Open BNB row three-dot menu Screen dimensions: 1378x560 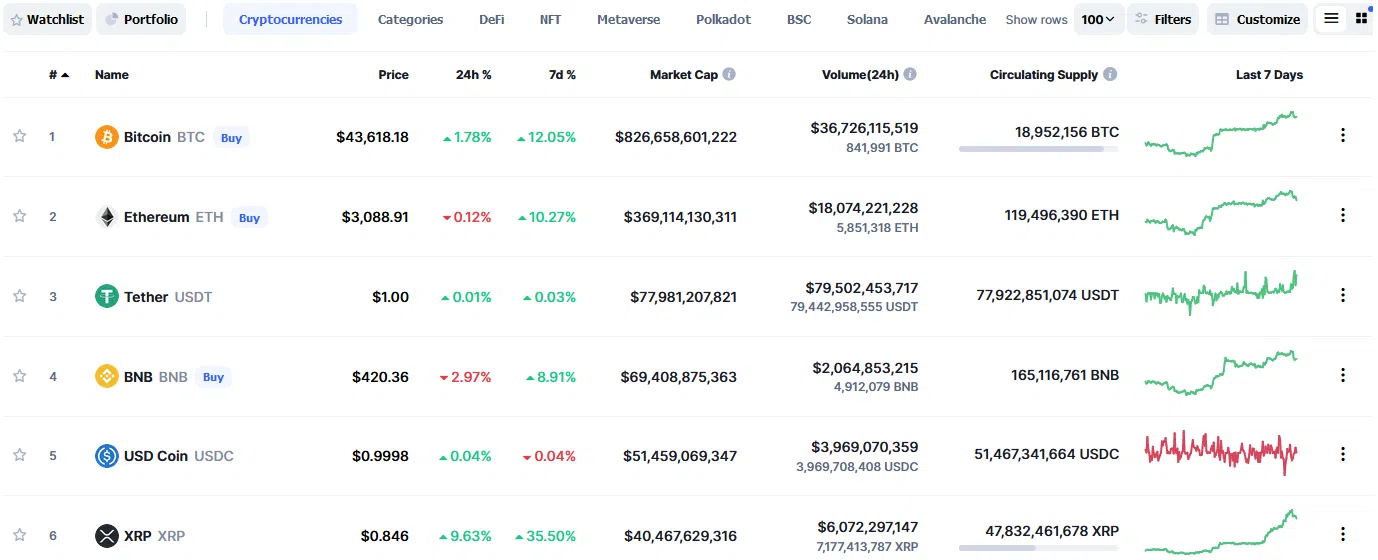click(x=1343, y=375)
